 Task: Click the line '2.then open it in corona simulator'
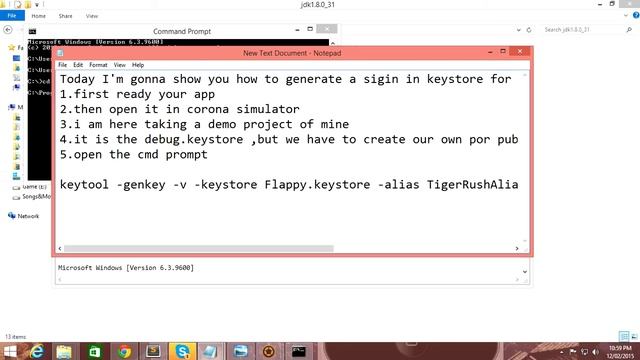click(180, 109)
